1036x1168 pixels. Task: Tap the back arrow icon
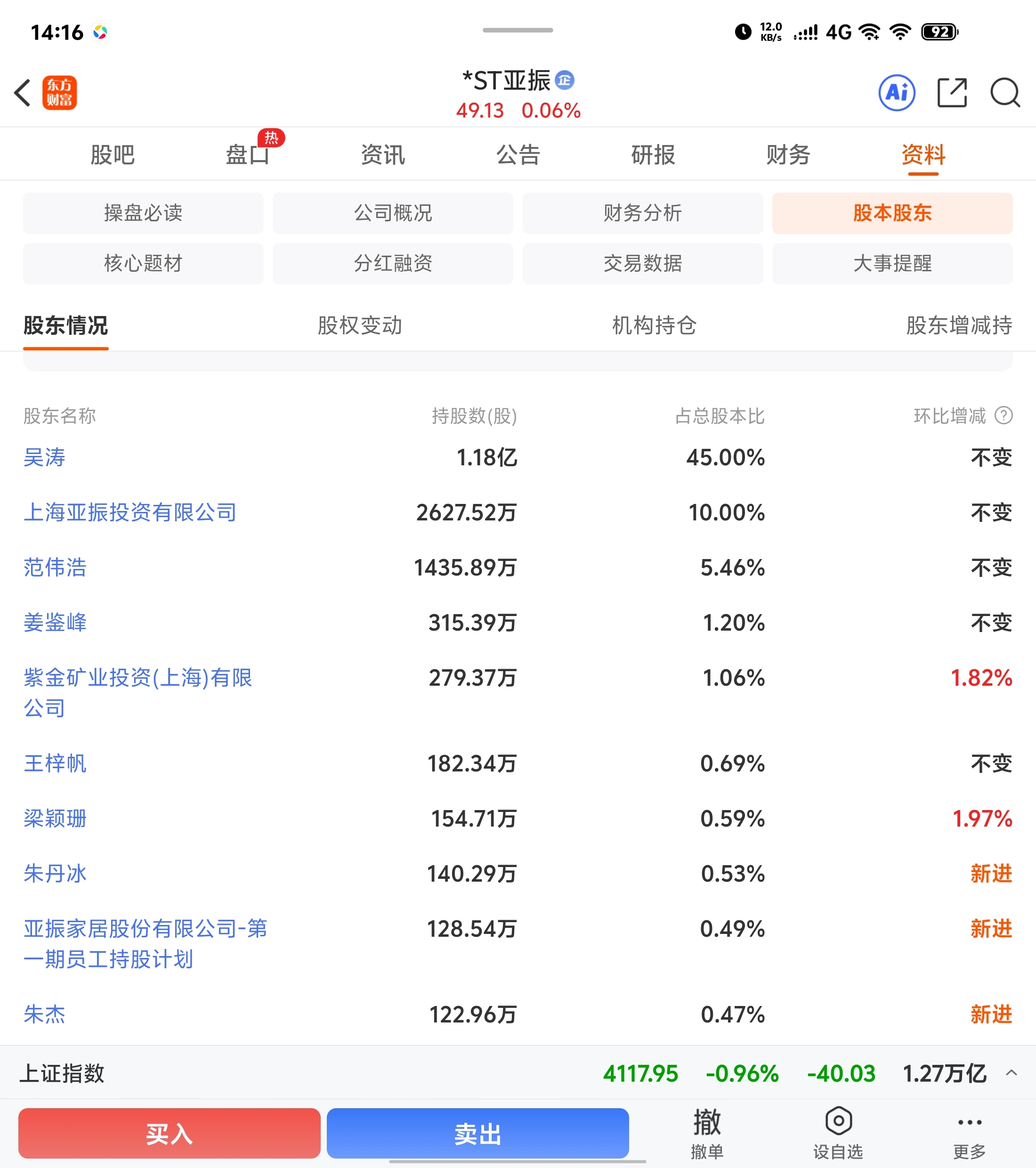(x=23, y=93)
